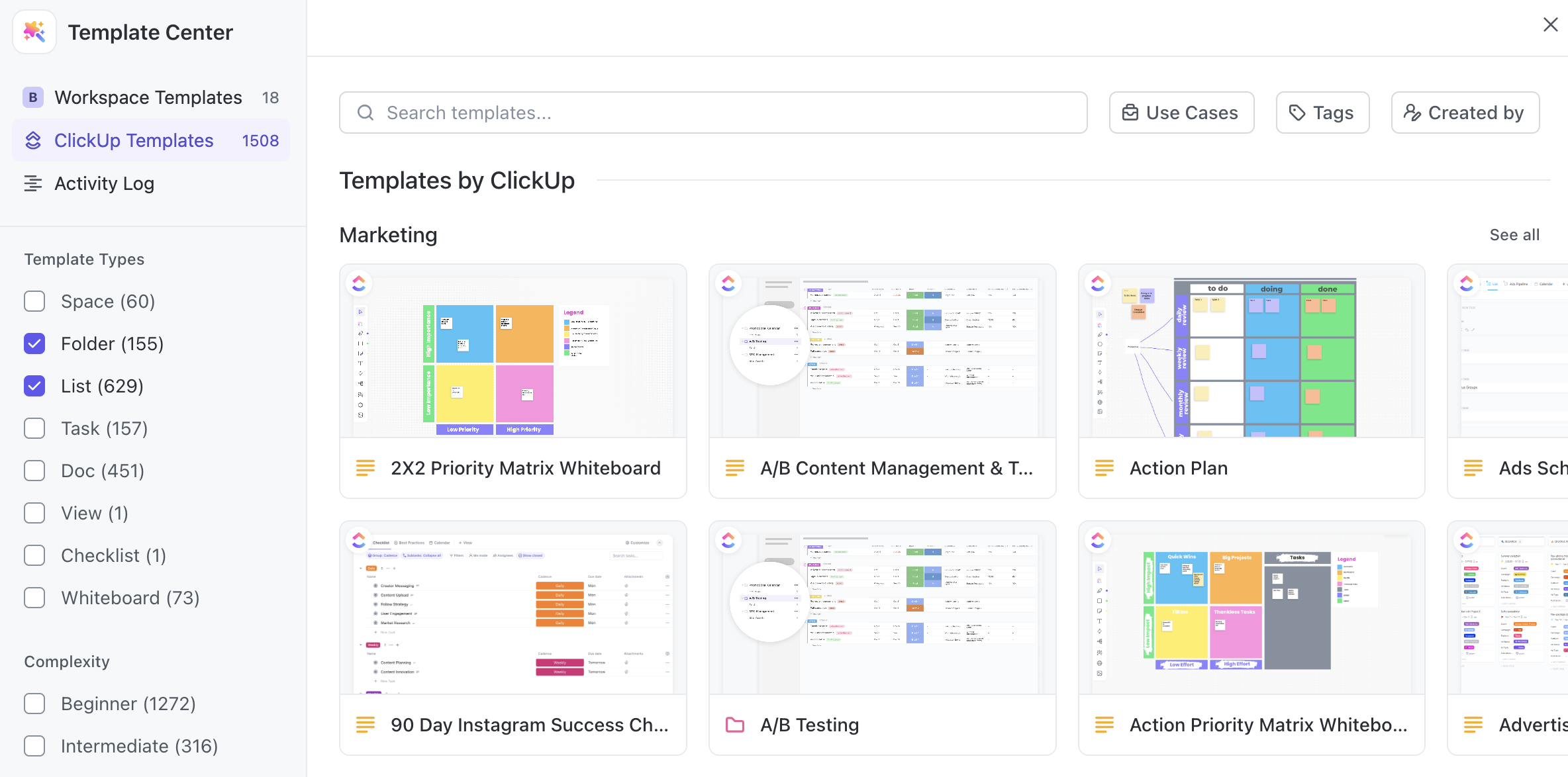Viewport: 1568px width, 777px height.
Task: Click list icon beside 2X2 Priority Matrix Whiteboard
Action: click(366, 468)
